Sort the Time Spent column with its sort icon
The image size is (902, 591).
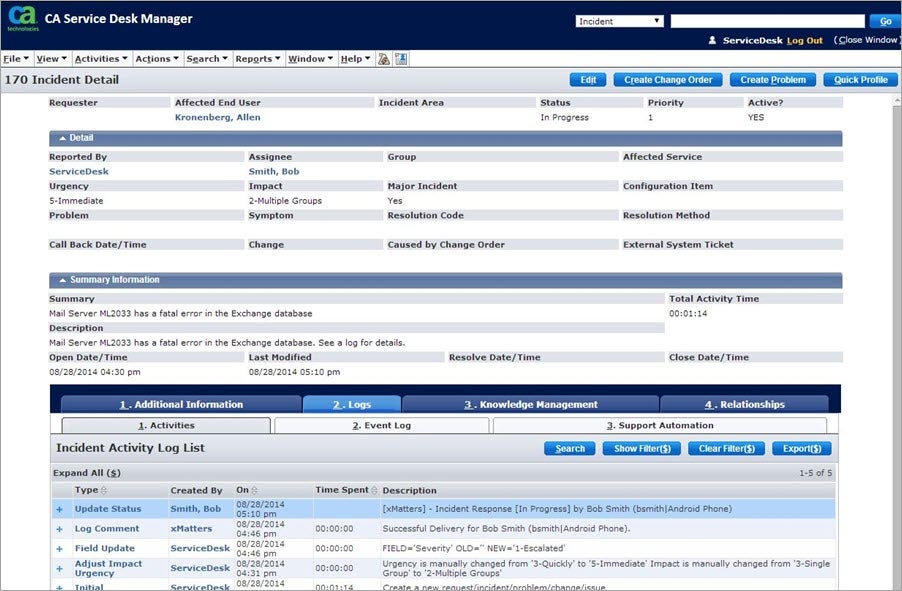(x=372, y=490)
